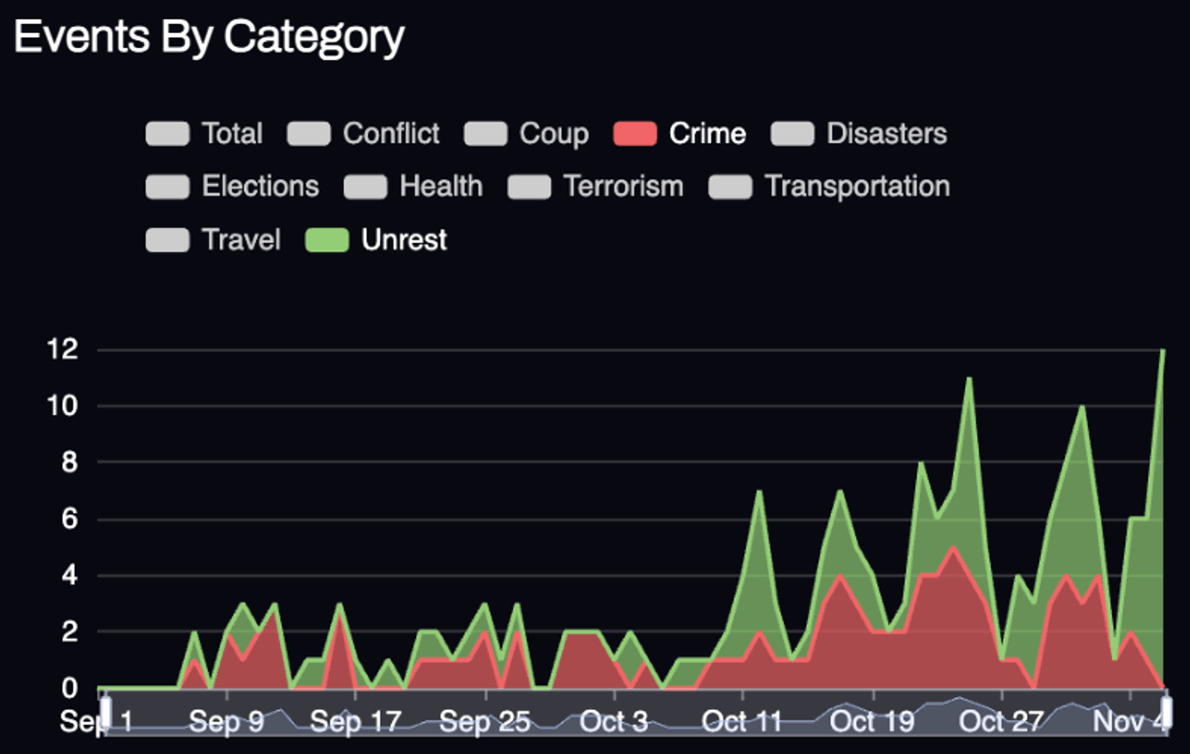Click the Nov 4 peak at 12
The height and width of the screenshot is (754, 1190).
point(1162,351)
